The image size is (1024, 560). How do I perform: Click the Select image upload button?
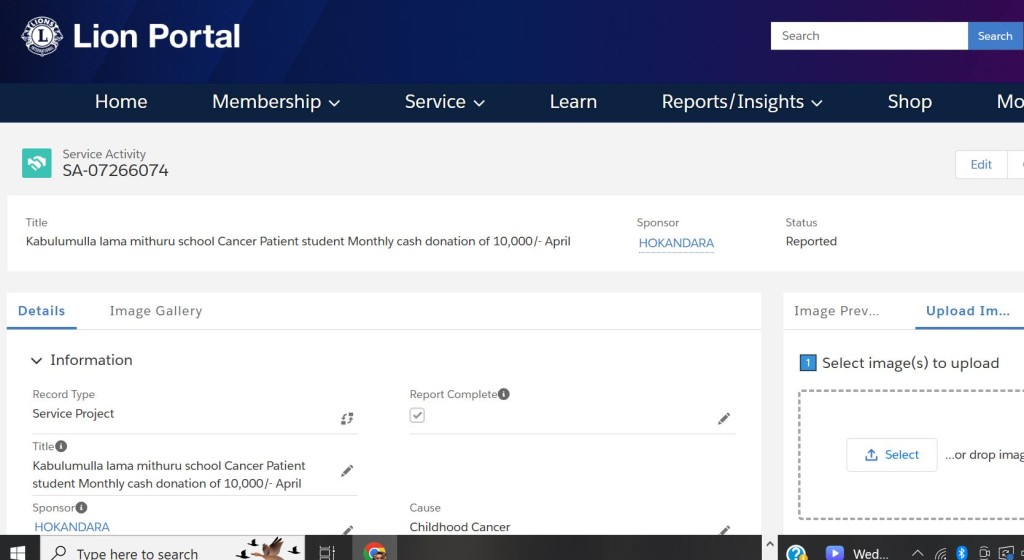891,455
